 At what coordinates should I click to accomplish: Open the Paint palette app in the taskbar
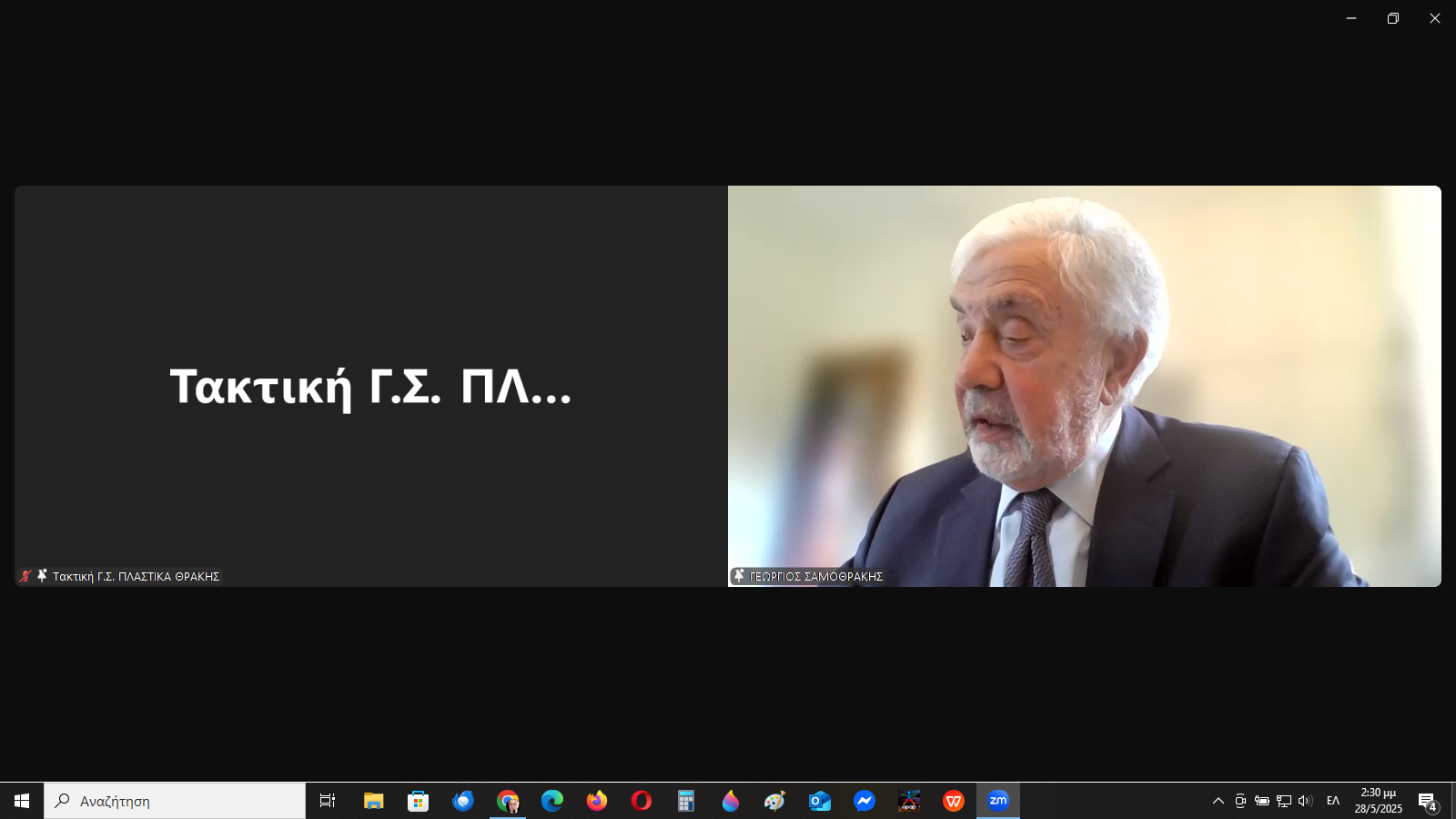pyautogui.click(x=775, y=801)
